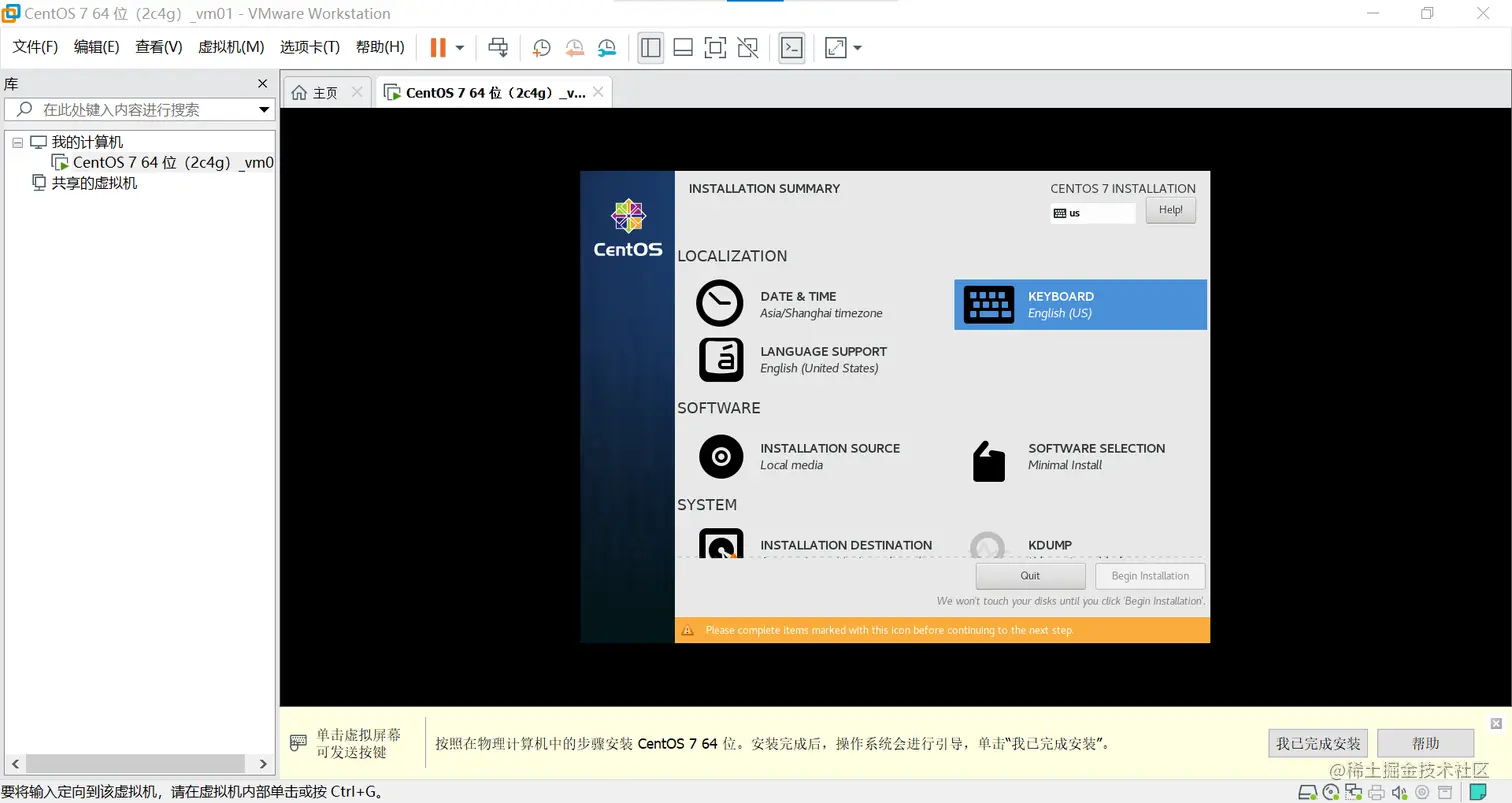The height and width of the screenshot is (803, 1512).
Task: Click the orange warning triangle icon
Action: coord(688,630)
